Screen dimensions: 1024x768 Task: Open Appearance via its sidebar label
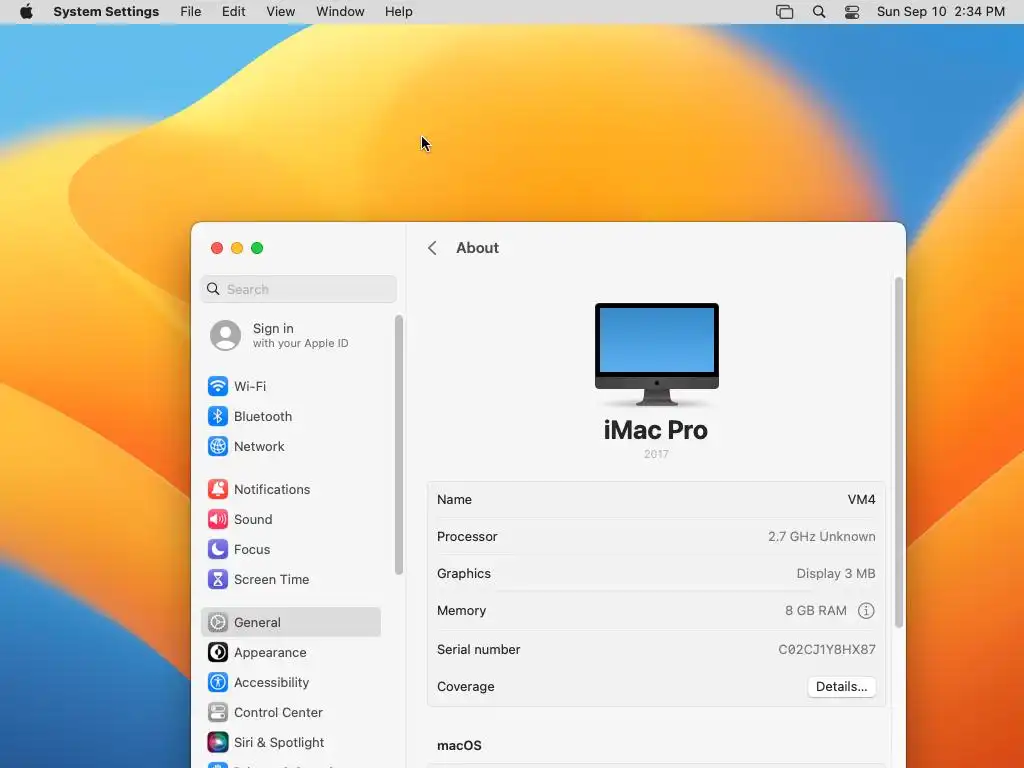click(x=270, y=652)
